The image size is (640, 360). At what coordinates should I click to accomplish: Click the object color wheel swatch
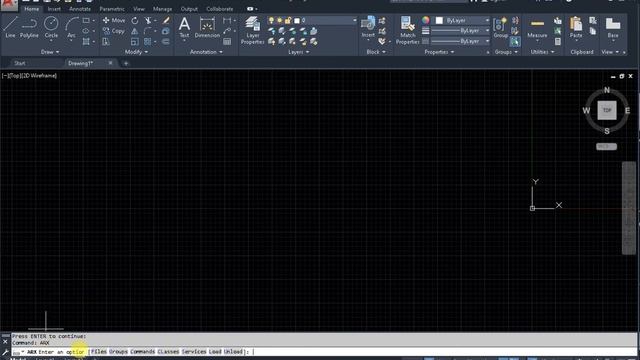click(426, 20)
